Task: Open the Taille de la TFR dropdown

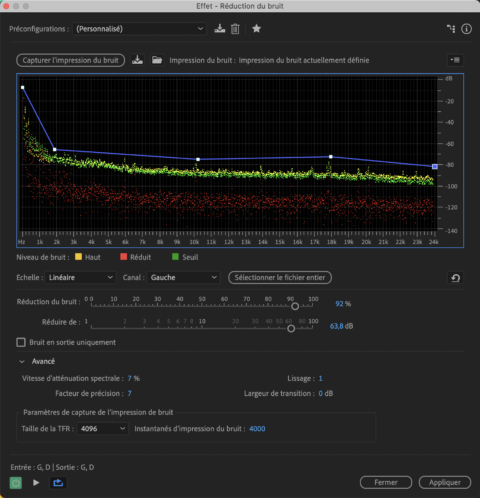Action: click(102, 428)
